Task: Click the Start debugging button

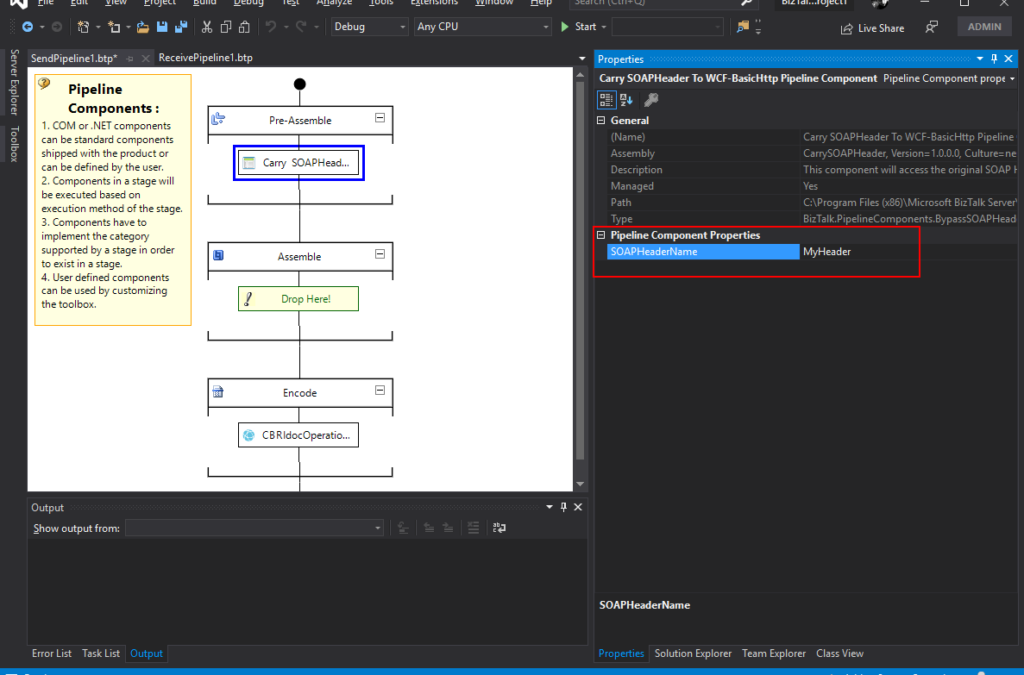Action: pyautogui.click(x=579, y=27)
